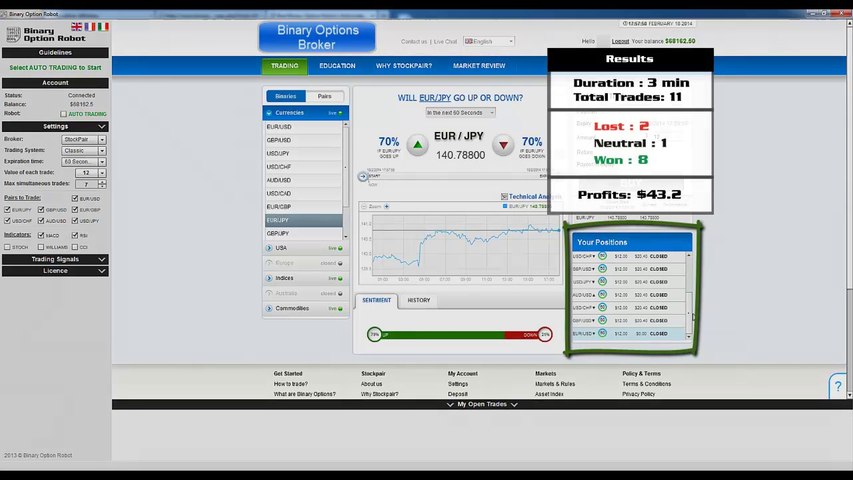Zoom in the chart with the plus icon

coord(386,207)
